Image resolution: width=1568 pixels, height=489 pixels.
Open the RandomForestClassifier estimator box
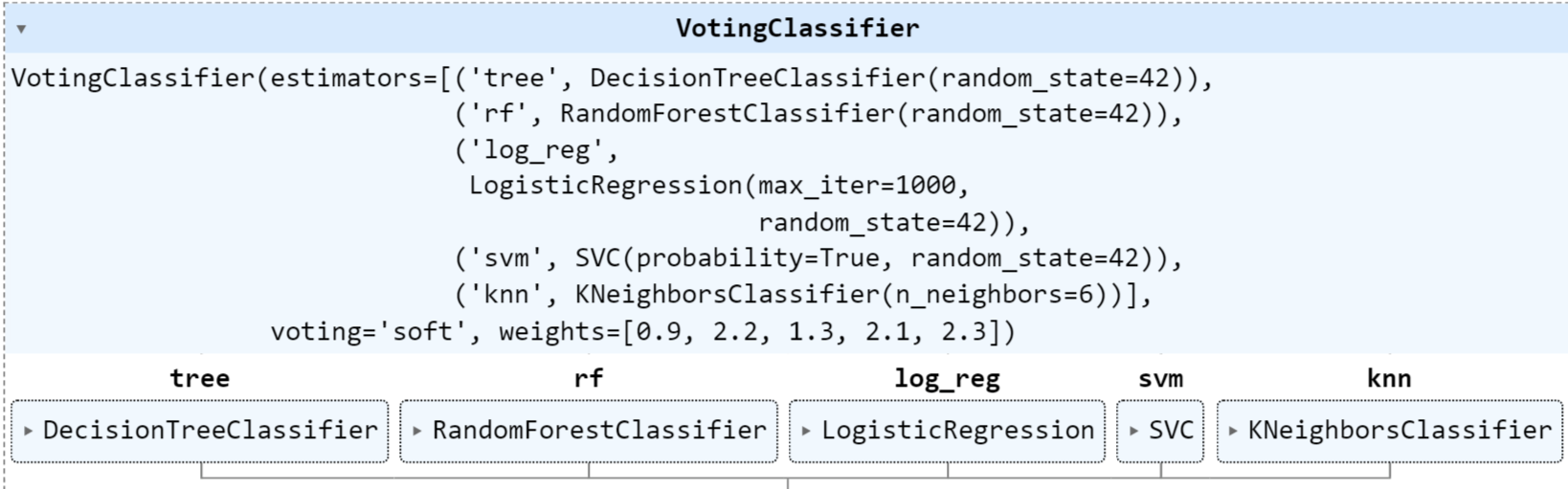(589, 432)
